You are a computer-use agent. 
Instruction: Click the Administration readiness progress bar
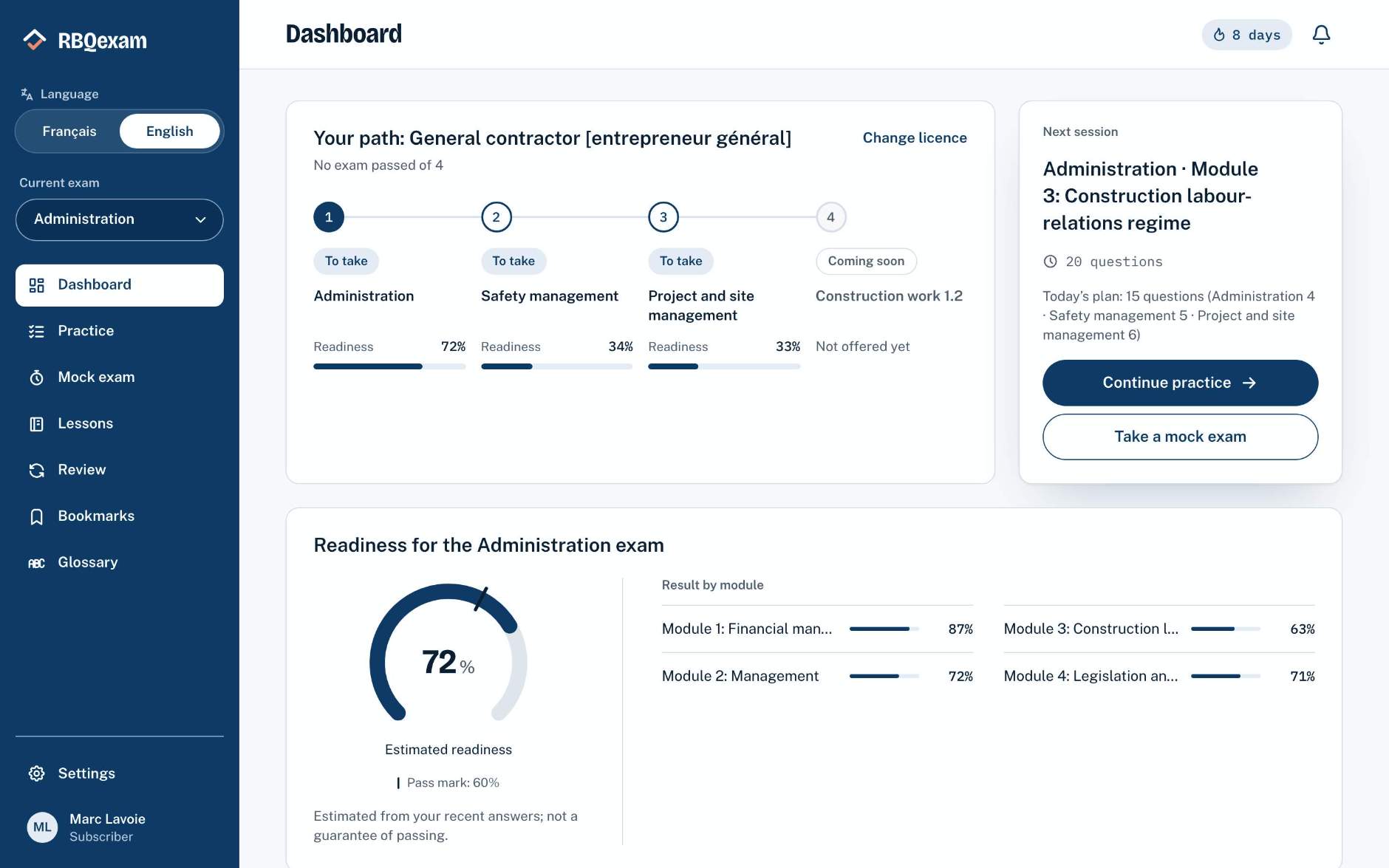pos(389,366)
